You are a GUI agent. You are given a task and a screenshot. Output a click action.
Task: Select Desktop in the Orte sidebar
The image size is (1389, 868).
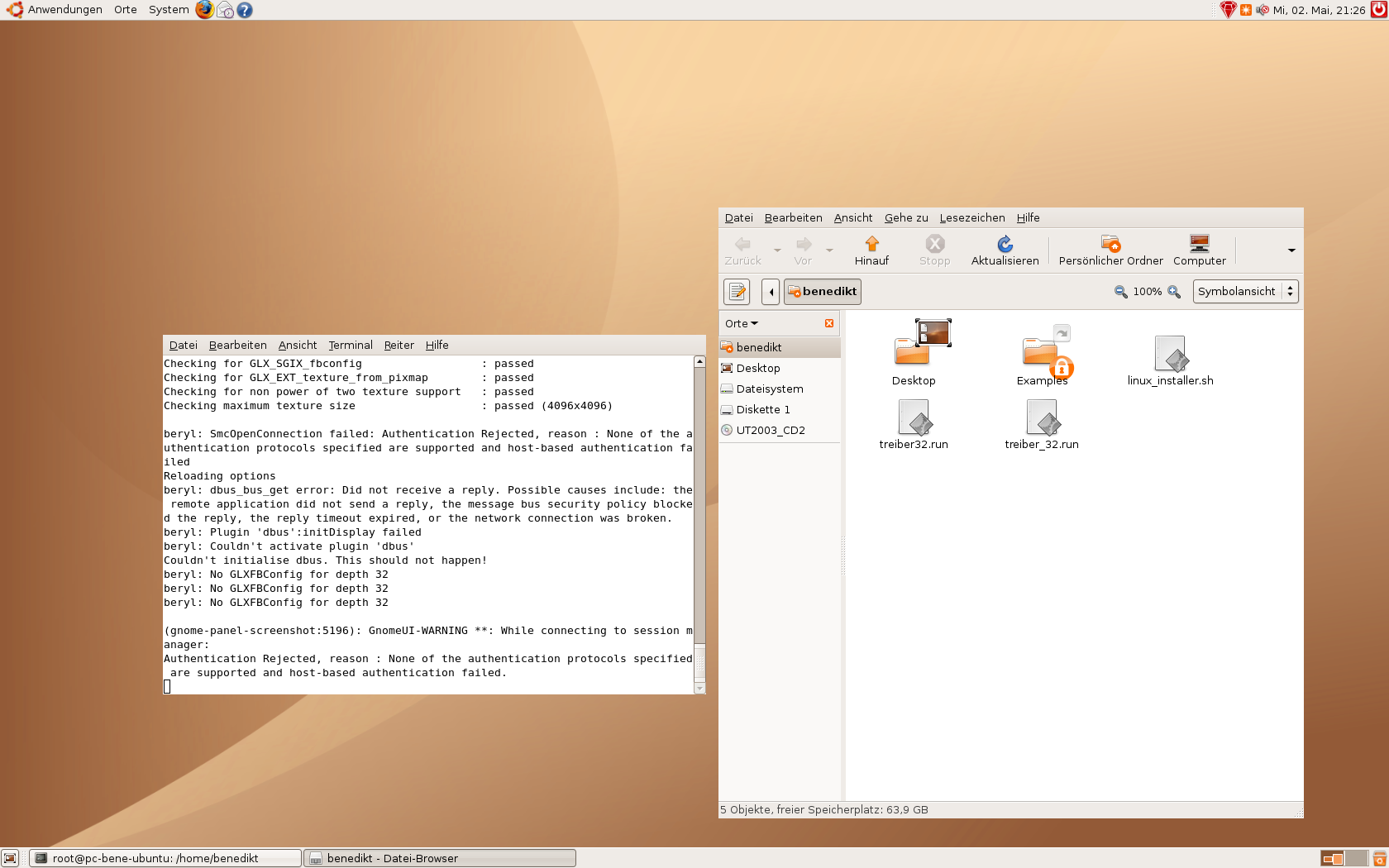click(780, 368)
